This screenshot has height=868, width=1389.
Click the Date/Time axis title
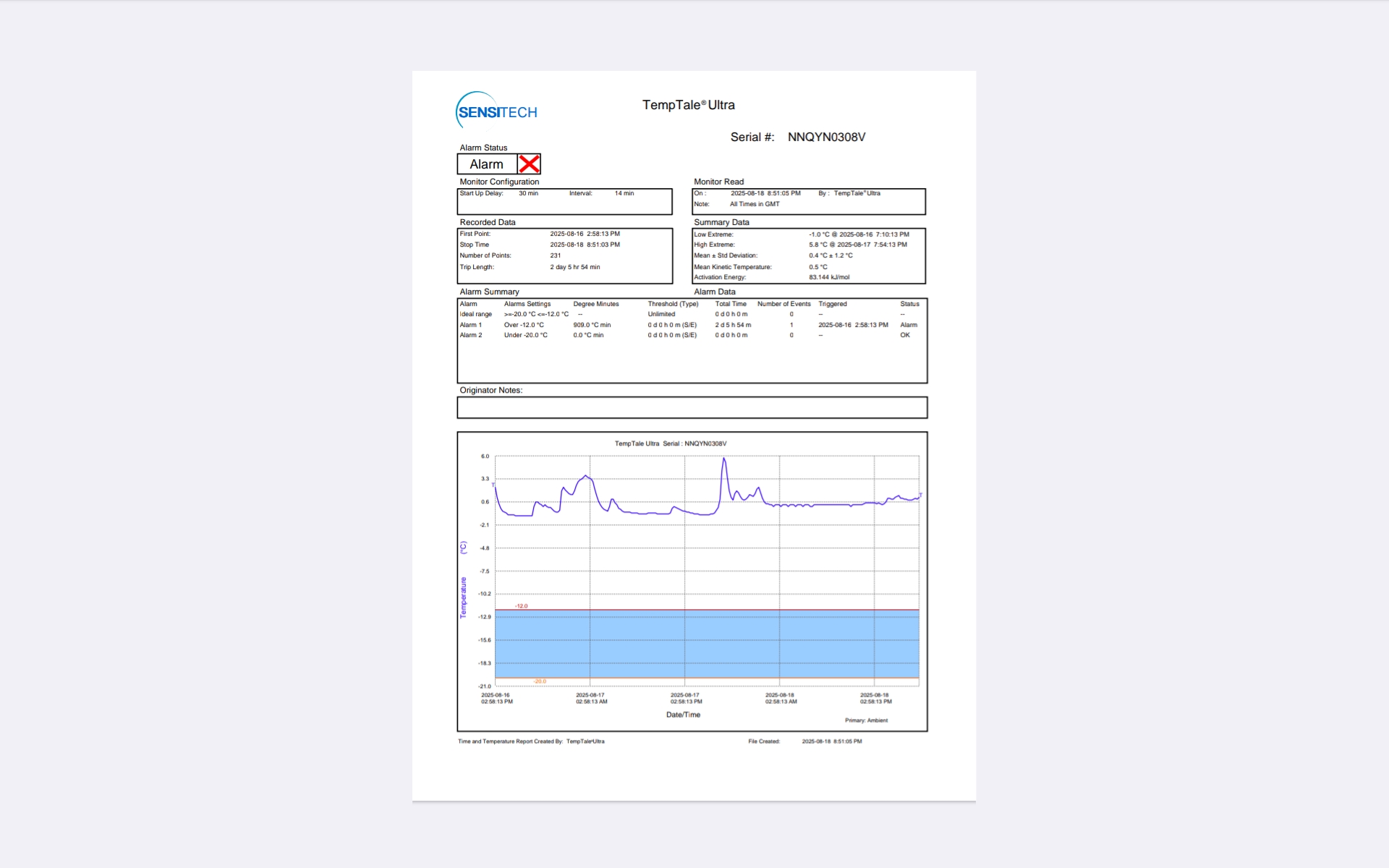tap(683, 715)
